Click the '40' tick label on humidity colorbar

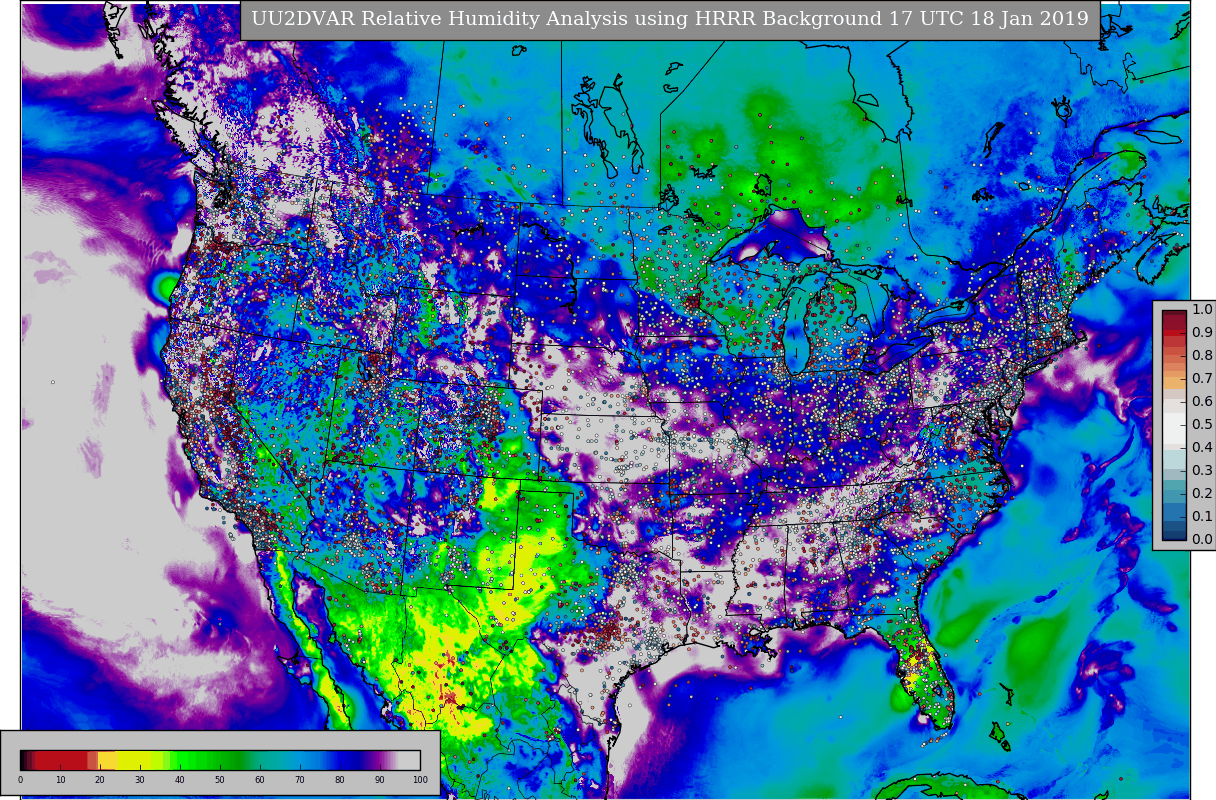[180, 780]
